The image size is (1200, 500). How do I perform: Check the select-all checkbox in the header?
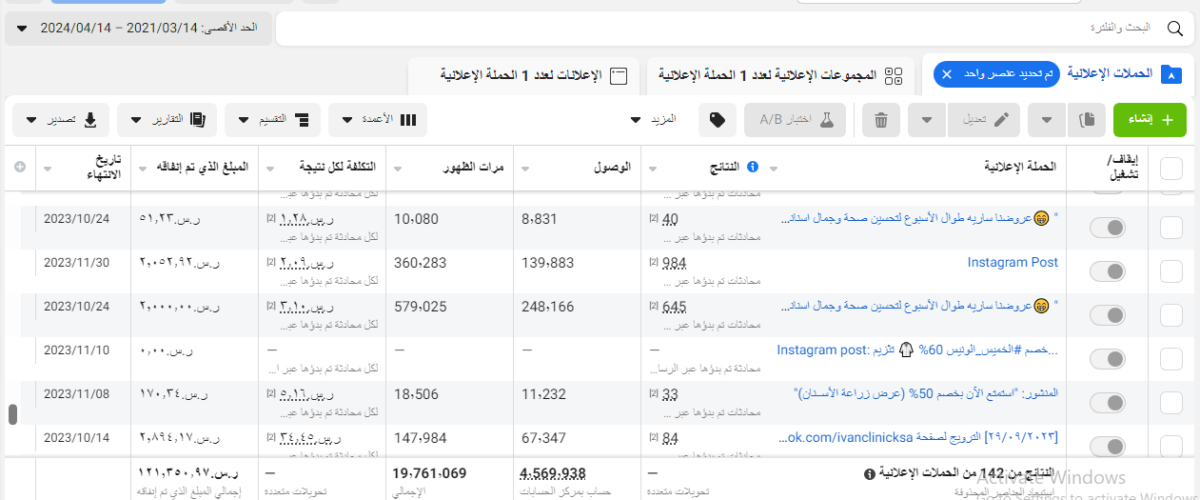coord(1171,168)
